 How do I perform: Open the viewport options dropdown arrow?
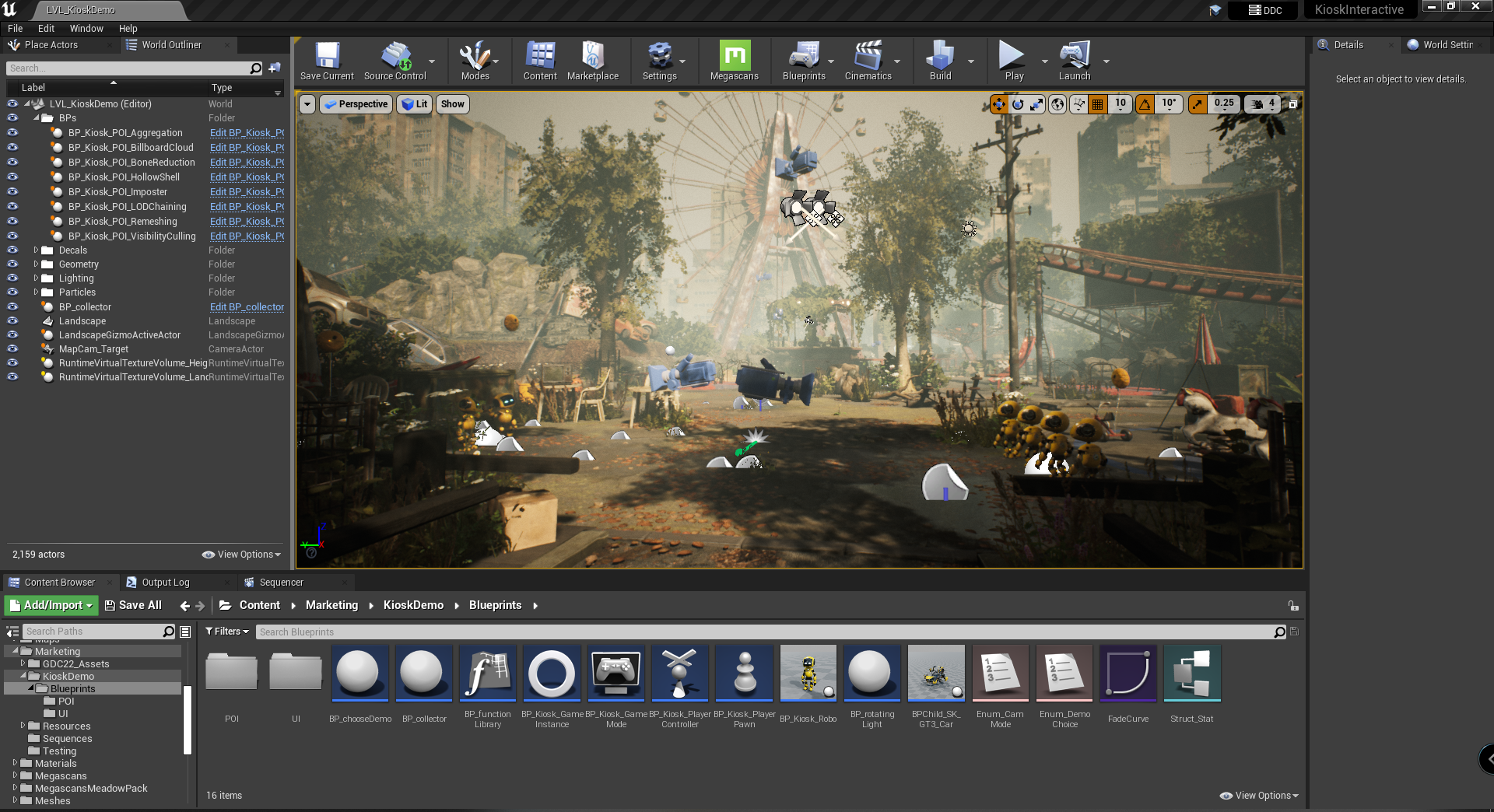pyautogui.click(x=307, y=104)
